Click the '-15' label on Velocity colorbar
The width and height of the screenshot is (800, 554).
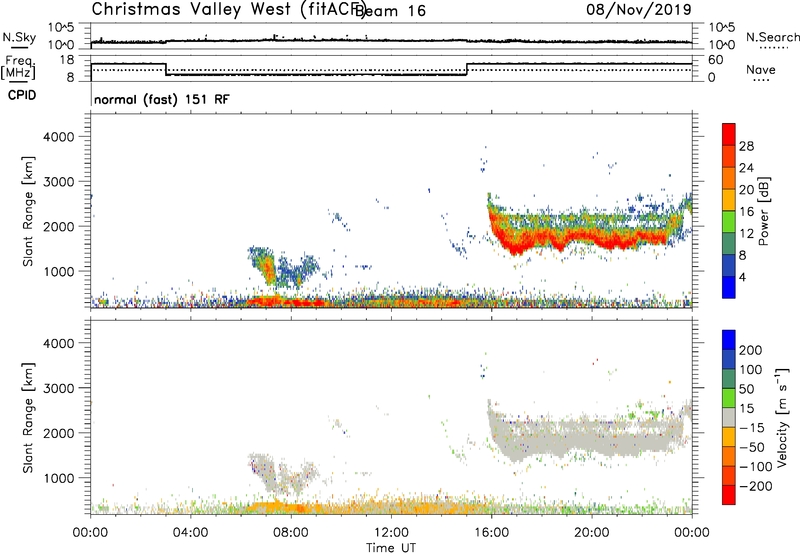(752, 428)
